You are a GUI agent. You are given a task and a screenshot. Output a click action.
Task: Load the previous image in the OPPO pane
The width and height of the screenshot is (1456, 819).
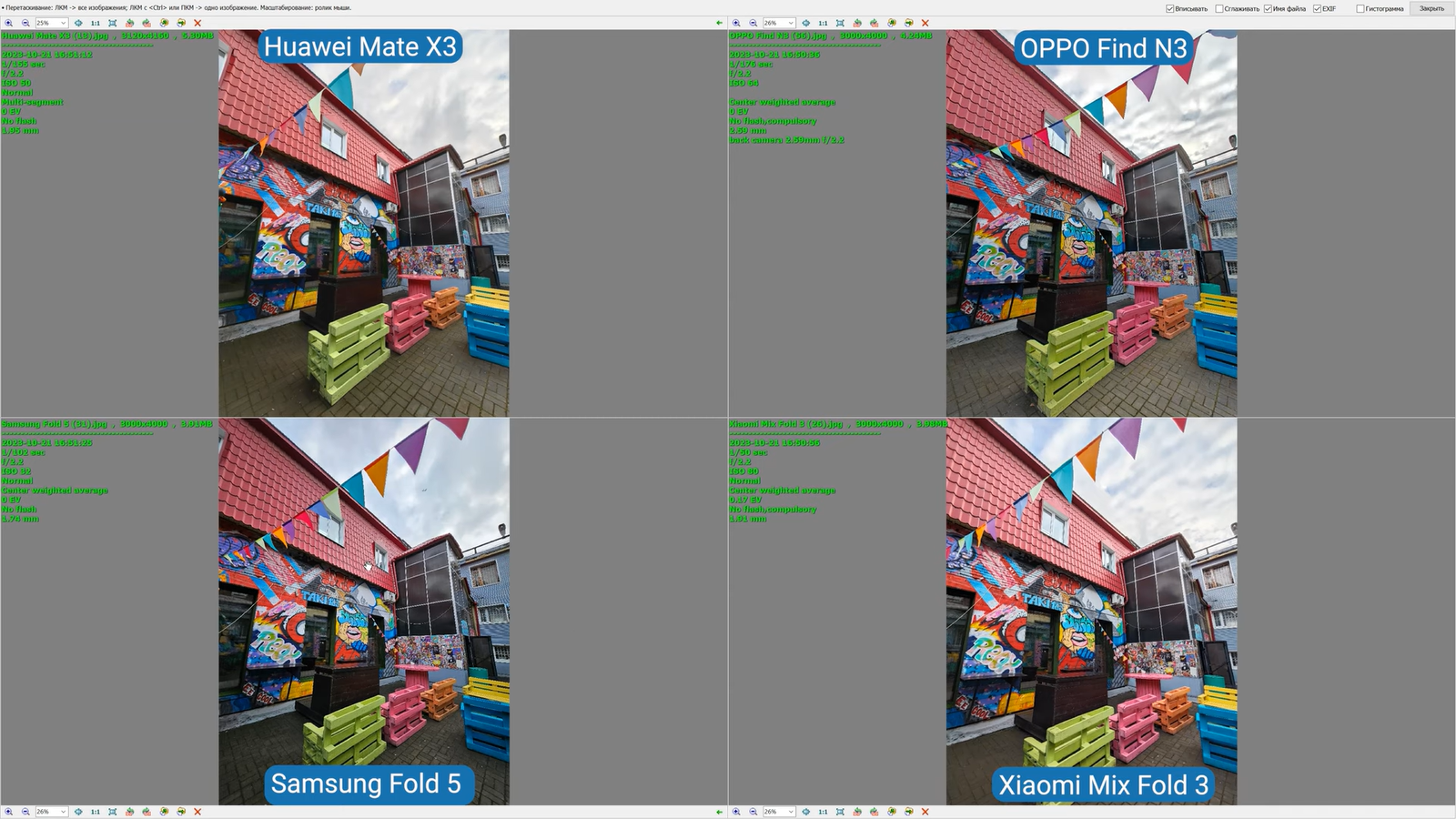pos(892,23)
